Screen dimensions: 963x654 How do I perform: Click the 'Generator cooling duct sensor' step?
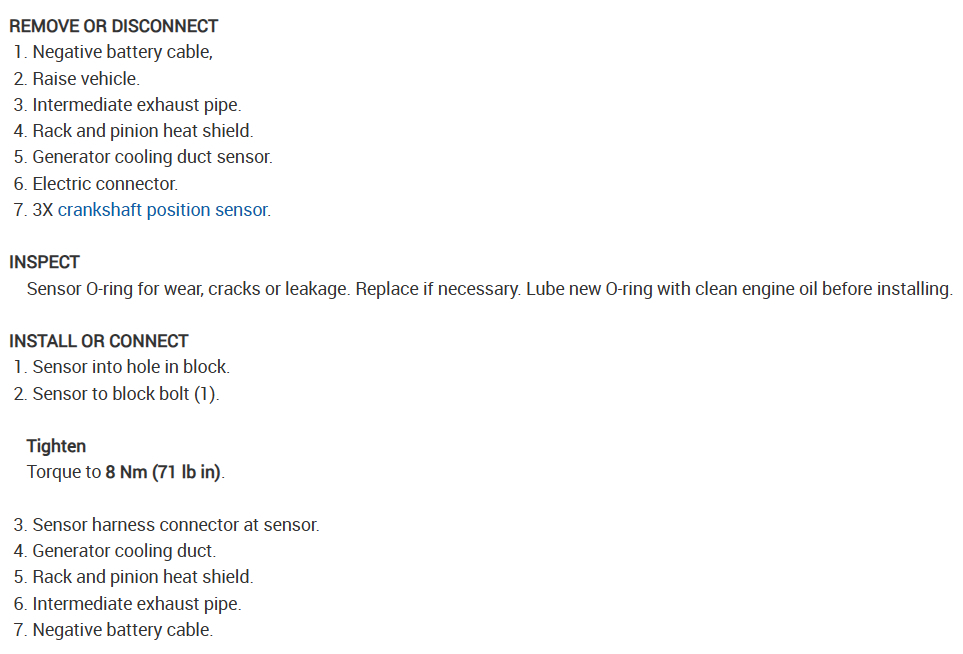tap(152, 157)
